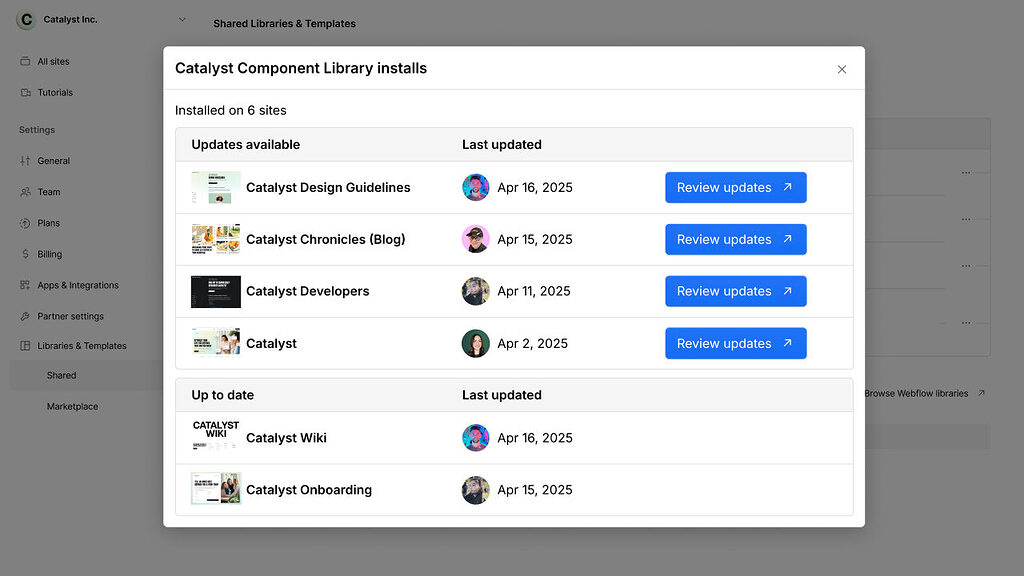Click the Team settings icon

pos(25,191)
